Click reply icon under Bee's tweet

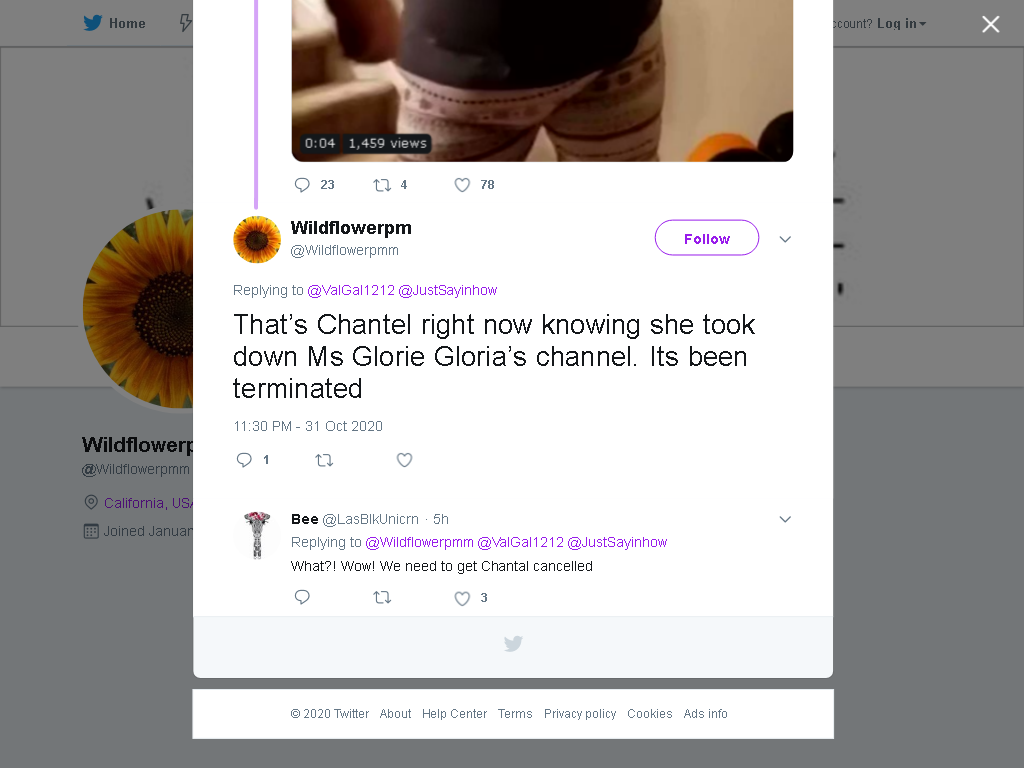pyautogui.click(x=302, y=598)
